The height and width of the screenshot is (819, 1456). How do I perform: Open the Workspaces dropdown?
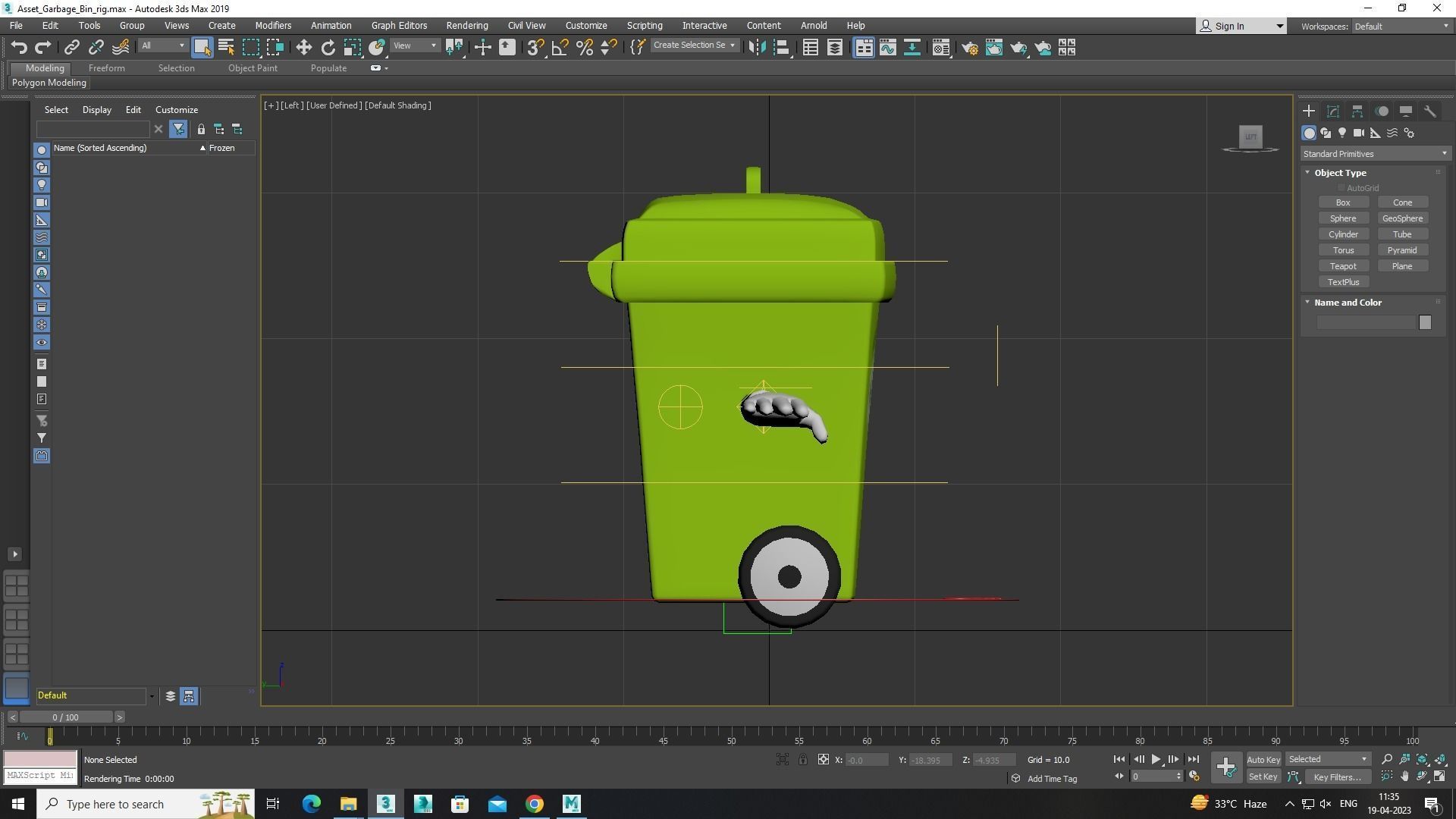click(1399, 26)
